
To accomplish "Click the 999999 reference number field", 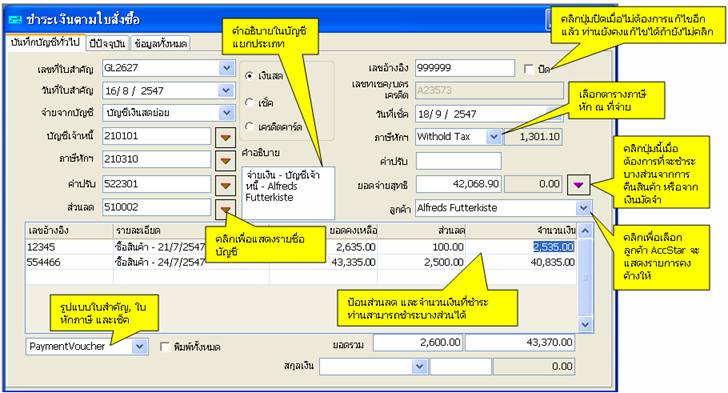I will pos(465,68).
